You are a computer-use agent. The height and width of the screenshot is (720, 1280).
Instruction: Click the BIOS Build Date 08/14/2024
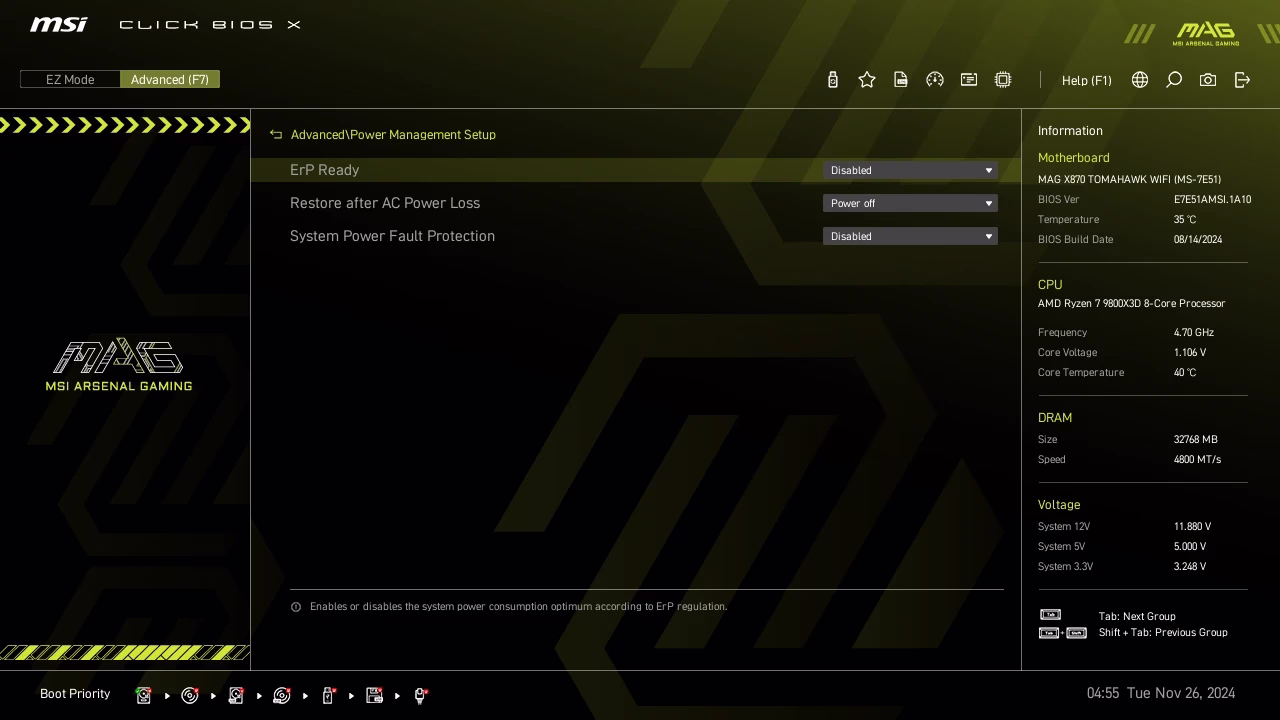click(1198, 239)
